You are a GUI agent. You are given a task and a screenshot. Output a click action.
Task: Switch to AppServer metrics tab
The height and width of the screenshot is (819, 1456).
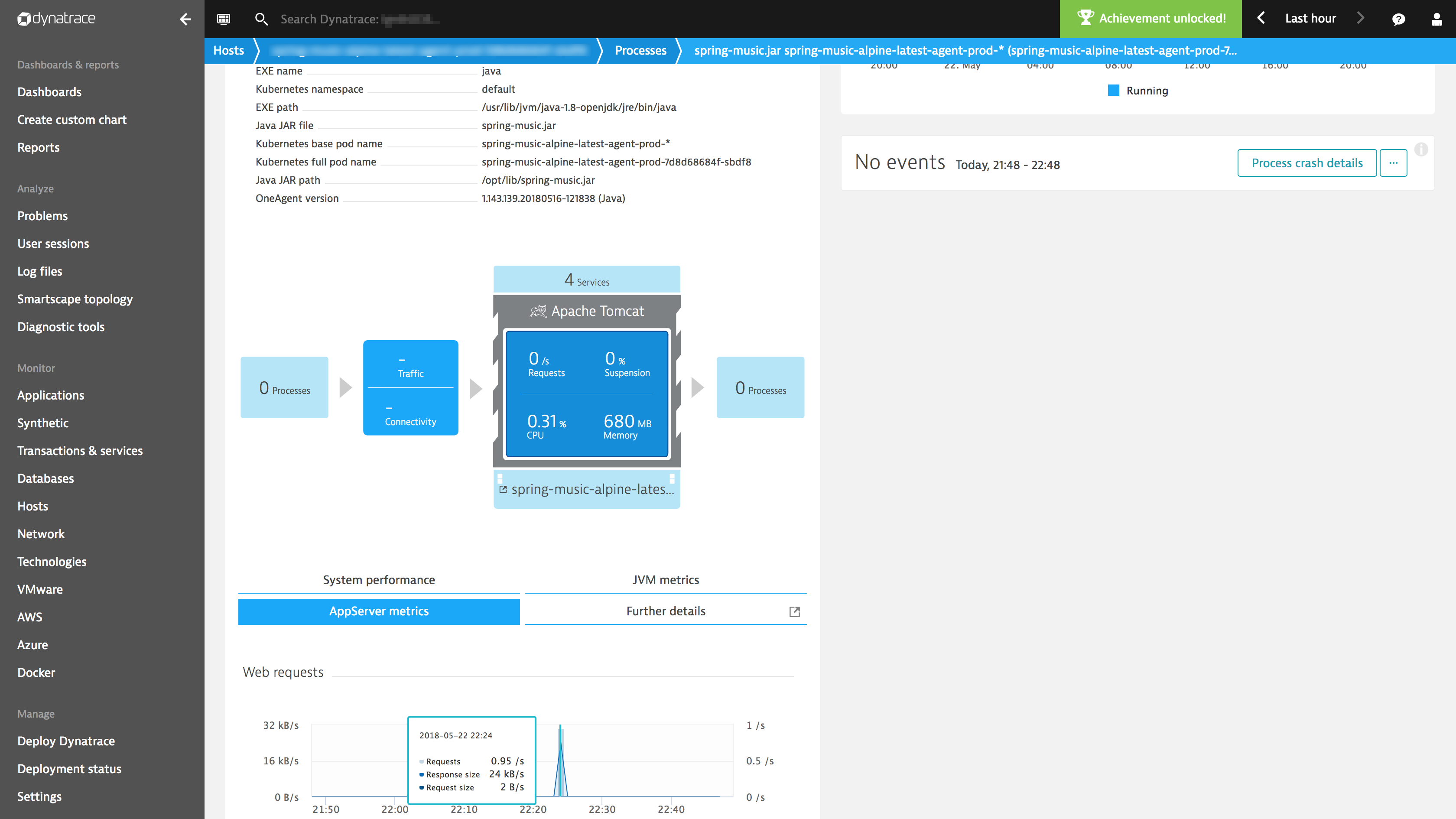(379, 611)
